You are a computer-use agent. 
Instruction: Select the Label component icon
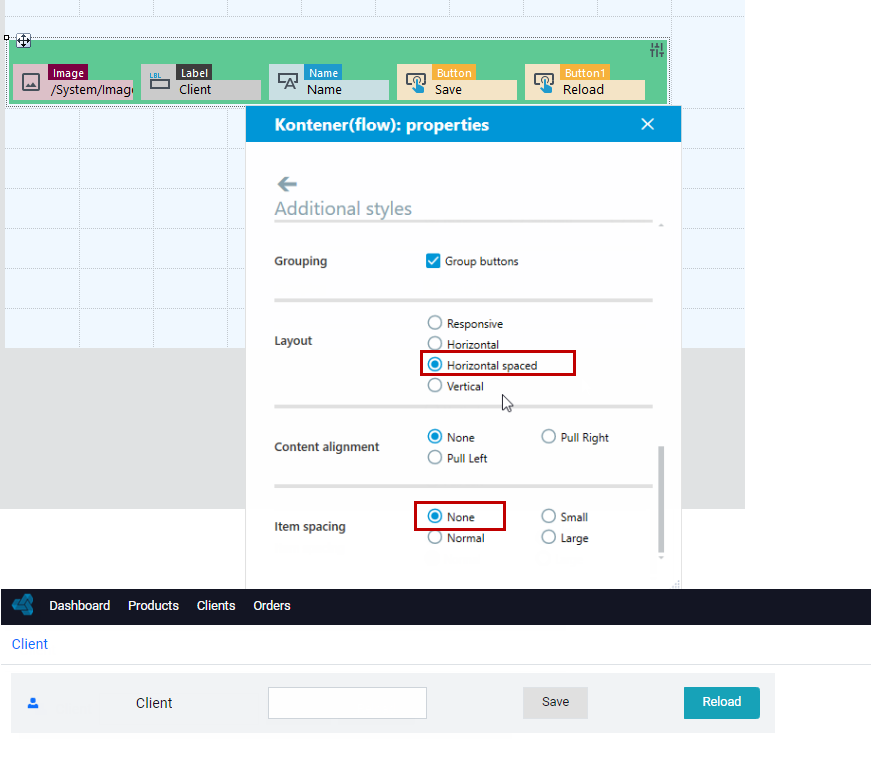click(159, 82)
